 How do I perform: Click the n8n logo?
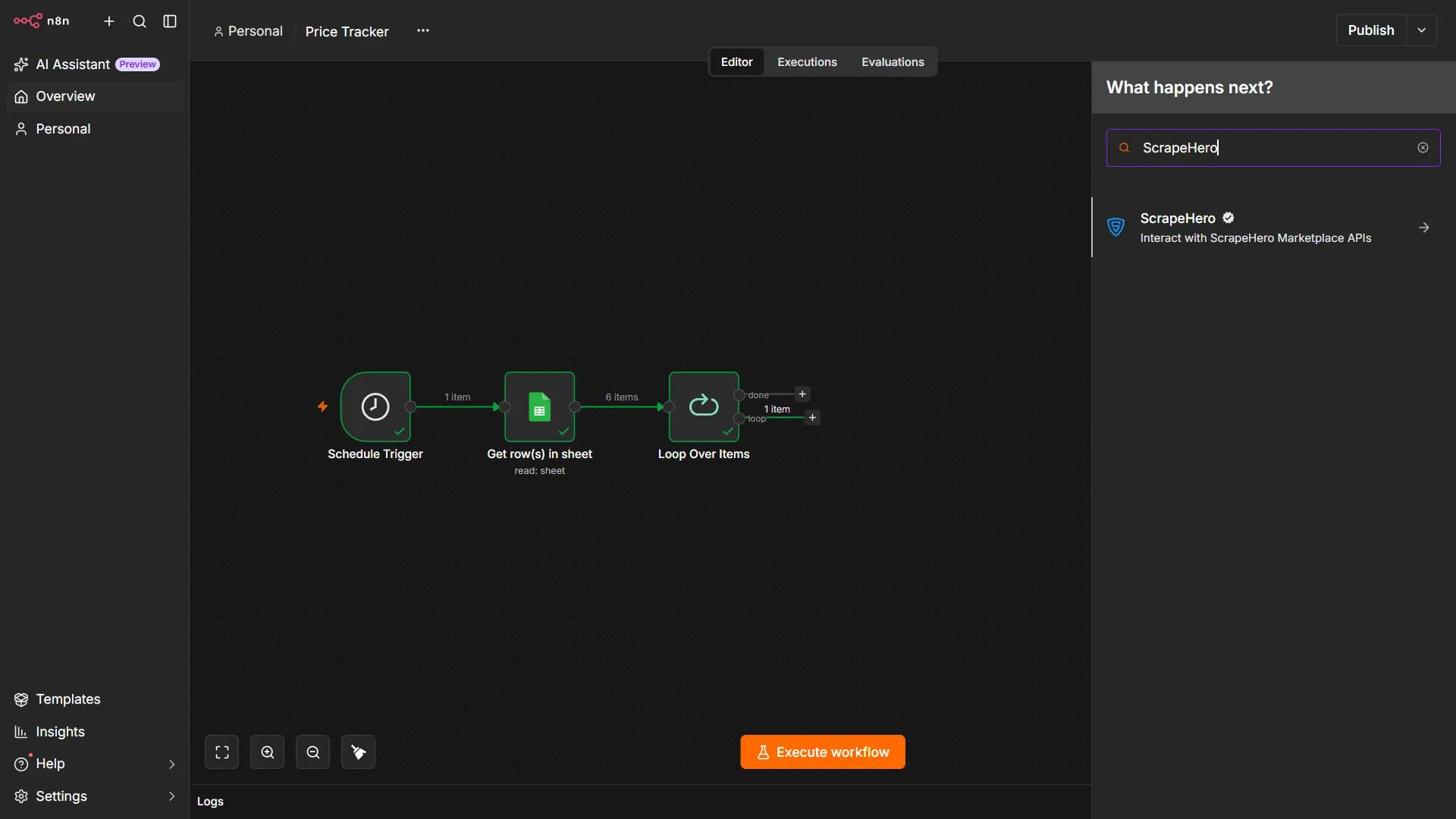[42, 20]
